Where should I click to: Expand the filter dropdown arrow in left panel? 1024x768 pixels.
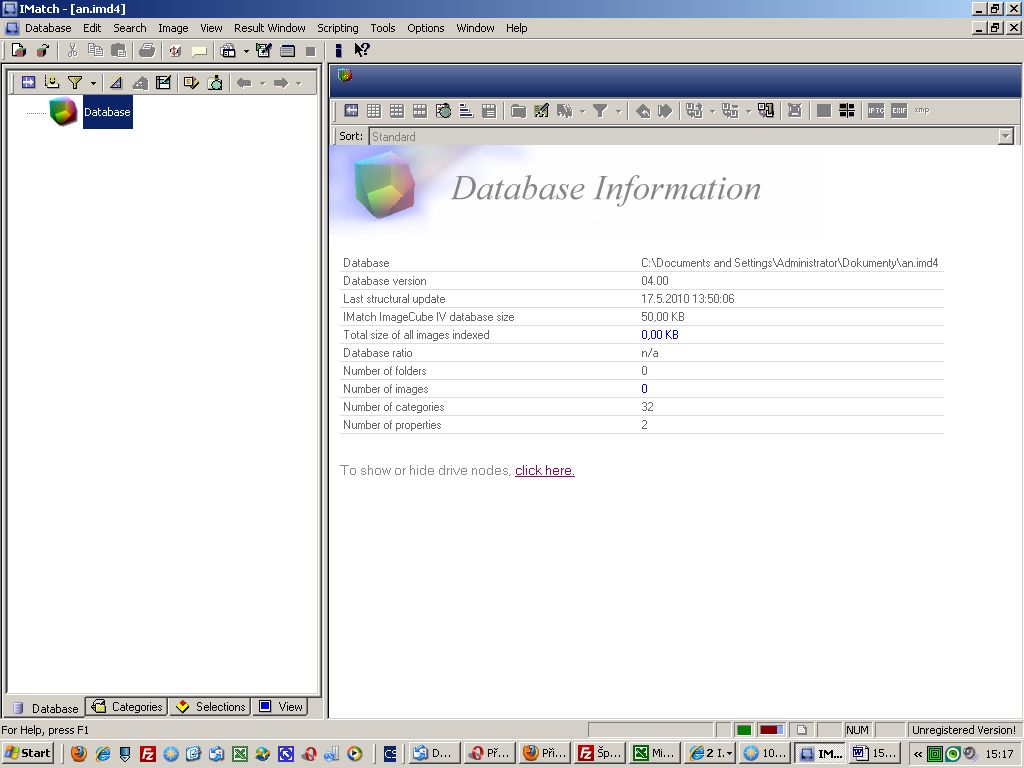coord(93,84)
